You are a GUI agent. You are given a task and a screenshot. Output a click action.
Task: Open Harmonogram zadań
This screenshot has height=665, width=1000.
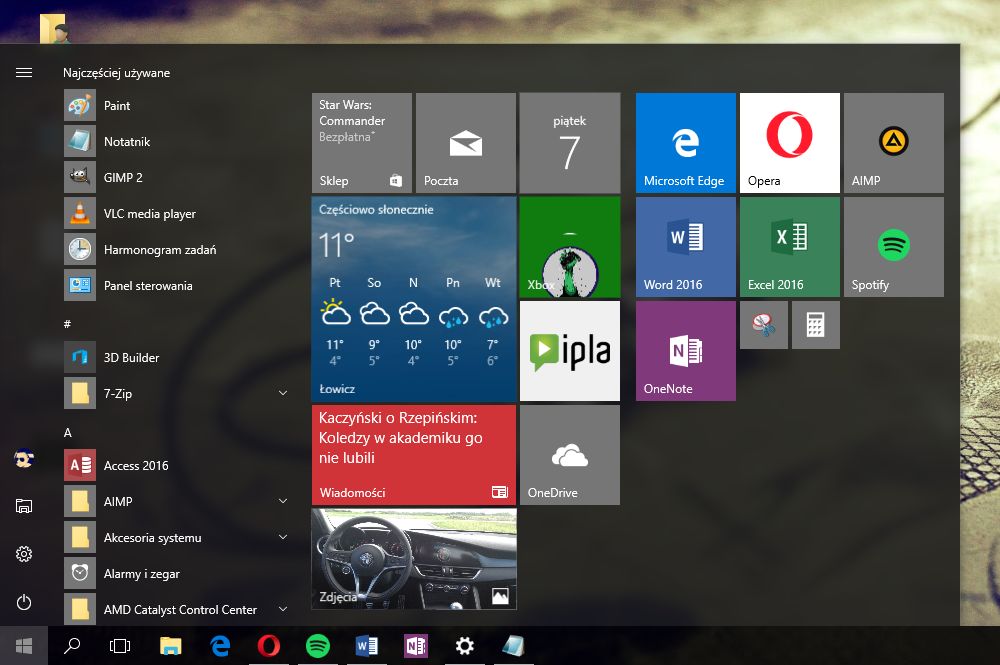coord(176,249)
